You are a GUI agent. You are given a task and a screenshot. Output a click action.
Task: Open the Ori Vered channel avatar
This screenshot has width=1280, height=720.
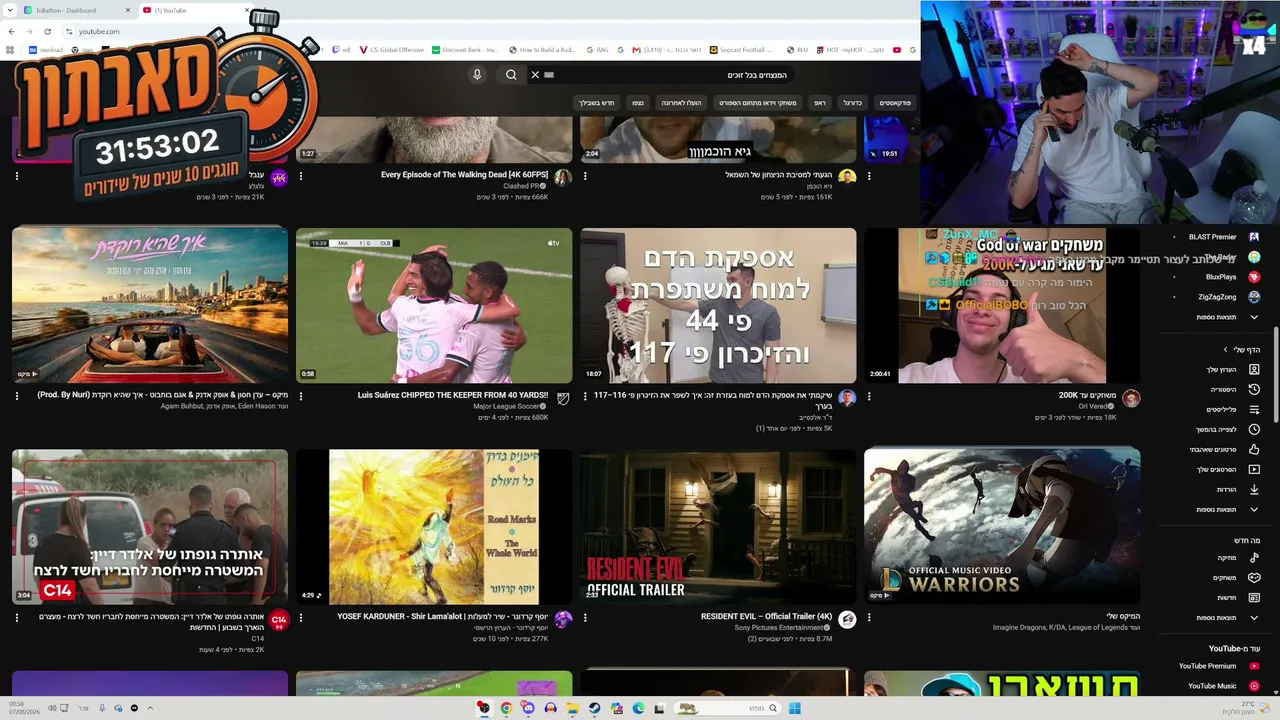1131,398
